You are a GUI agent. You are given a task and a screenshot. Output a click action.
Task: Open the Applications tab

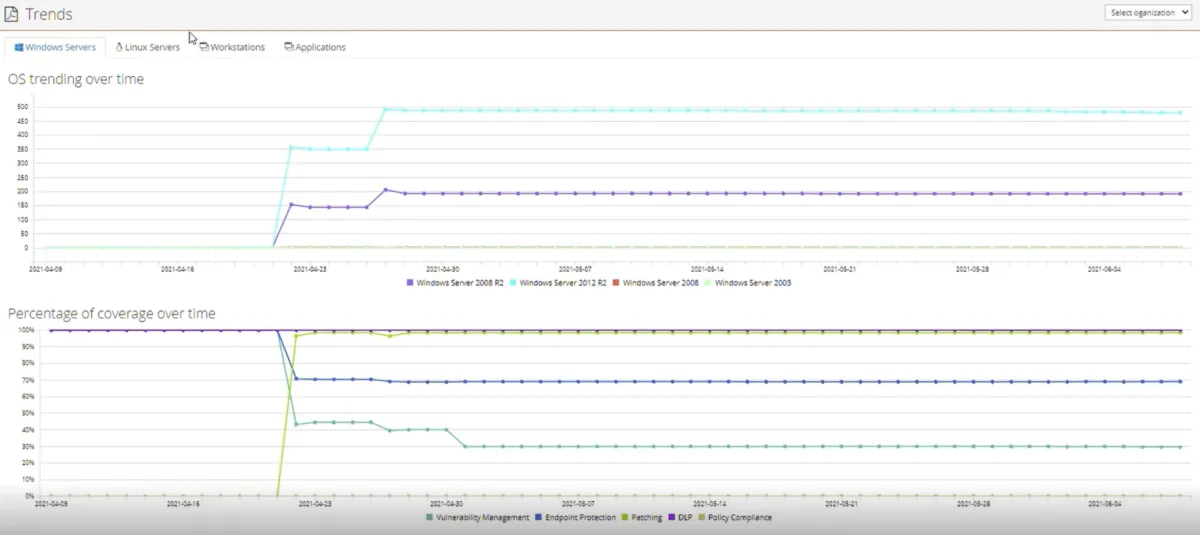pos(315,47)
